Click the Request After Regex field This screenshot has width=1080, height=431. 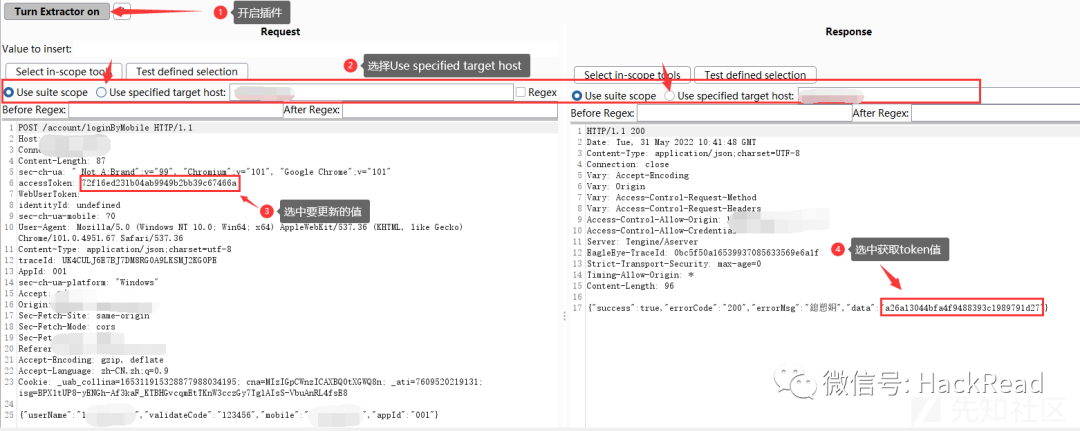coord(449,110)
